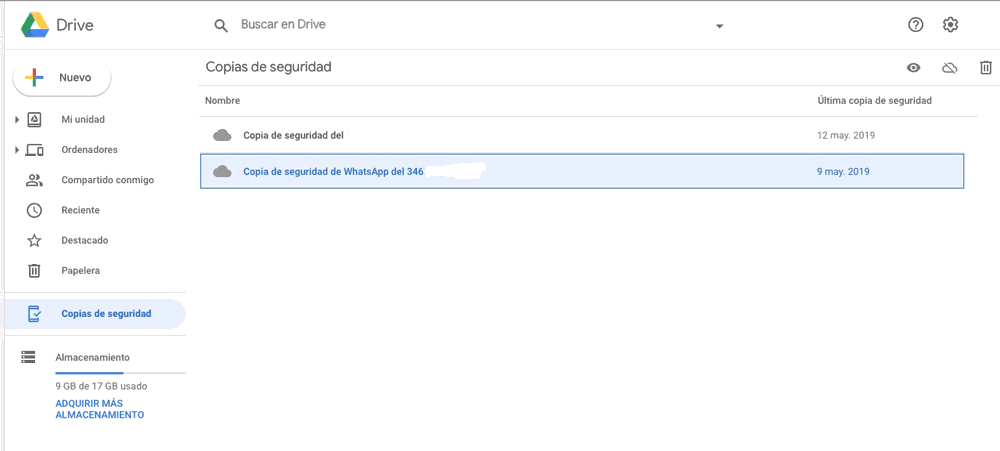Click the trash icon in the toolbar
This screenshot has height=451, width=1000.
[986, 68]
